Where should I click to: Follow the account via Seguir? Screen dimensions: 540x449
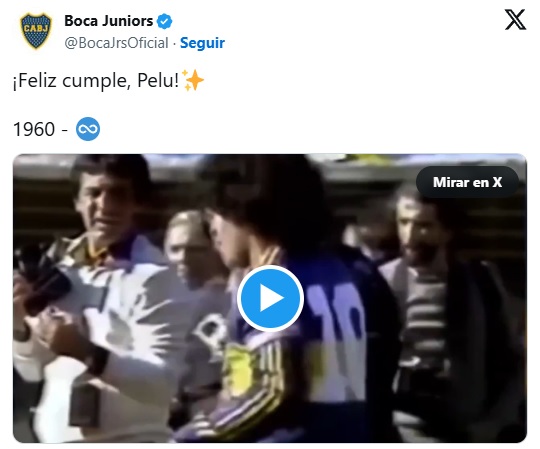point(202,43)
